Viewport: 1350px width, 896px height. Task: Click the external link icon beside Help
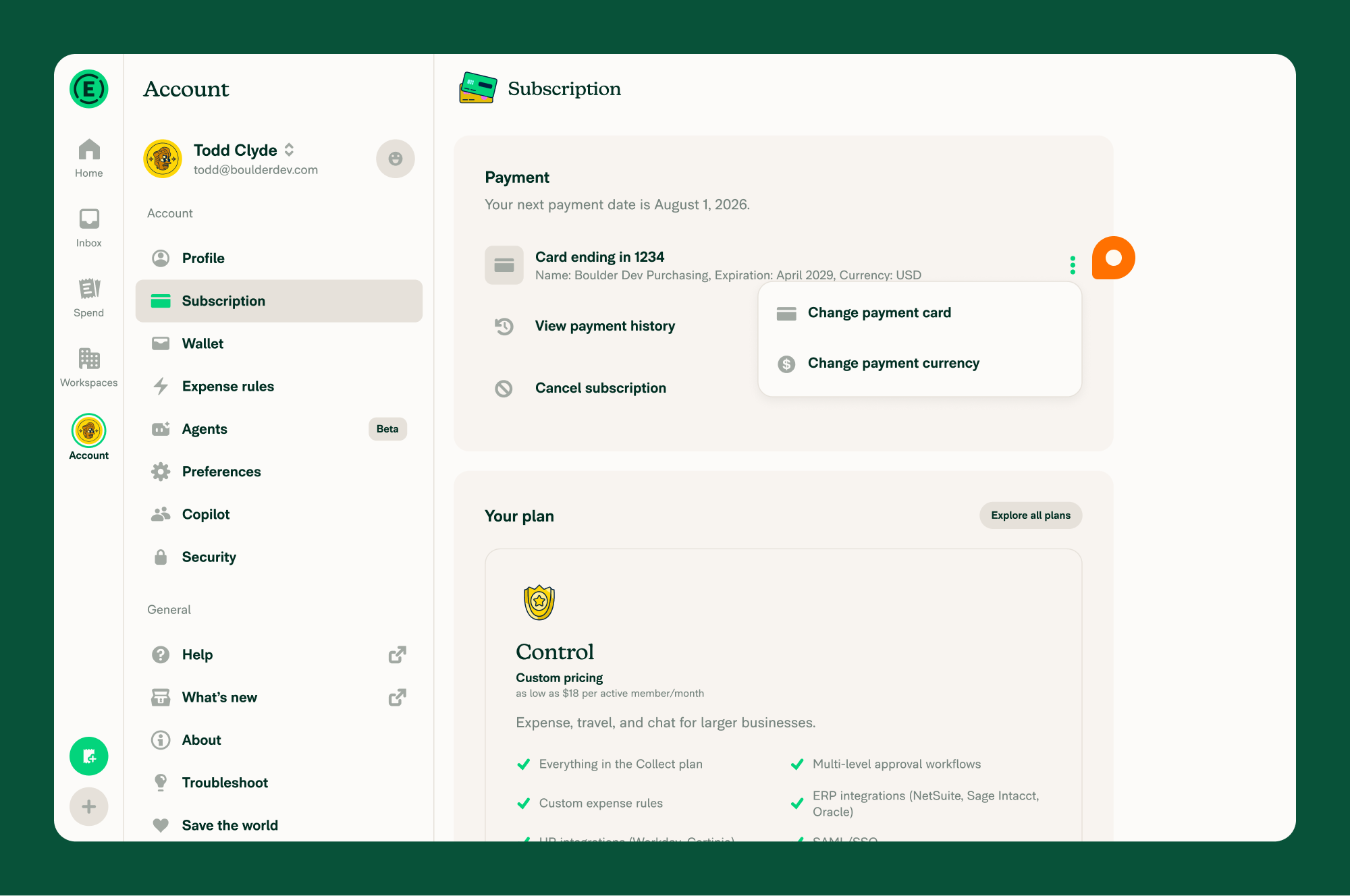(398, 654)
